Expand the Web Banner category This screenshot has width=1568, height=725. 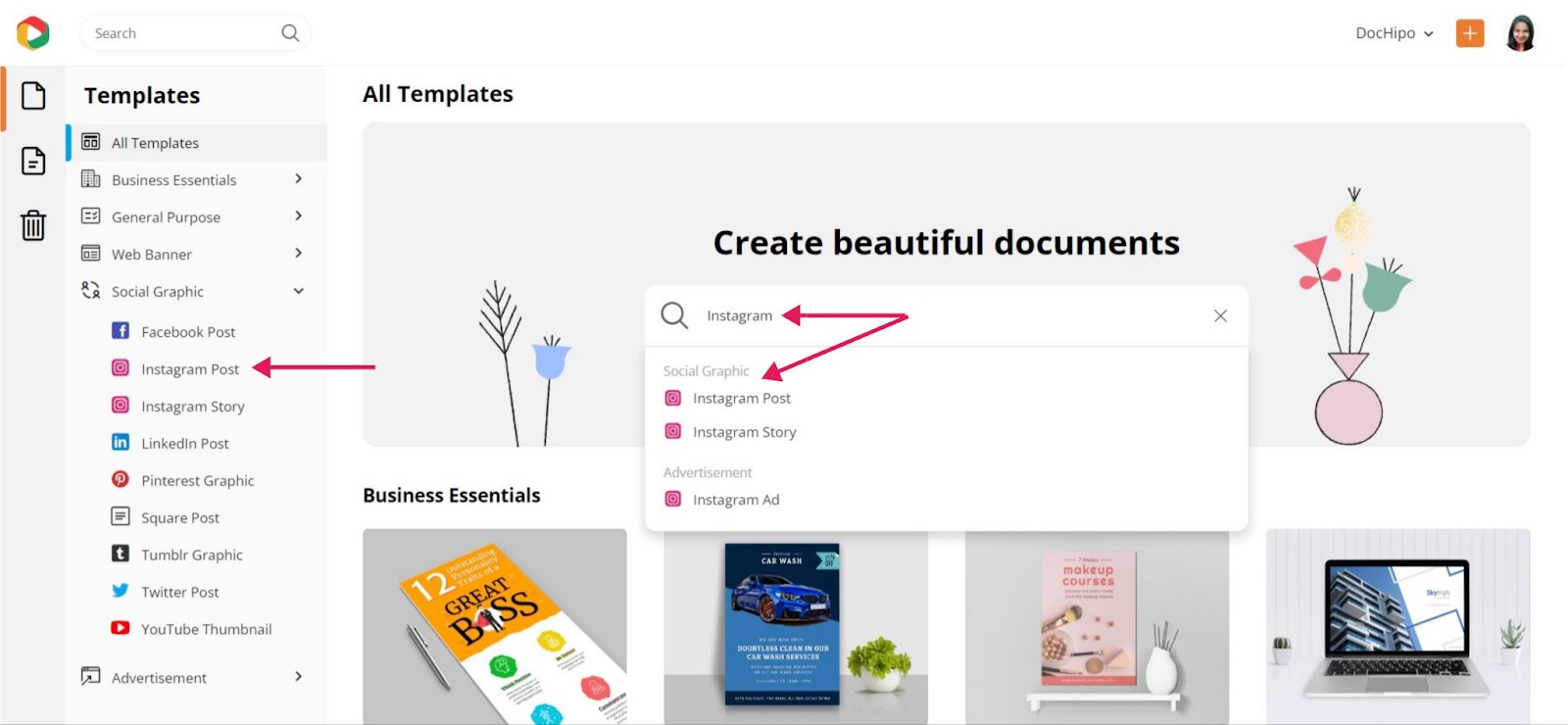[x=299, y=253]
